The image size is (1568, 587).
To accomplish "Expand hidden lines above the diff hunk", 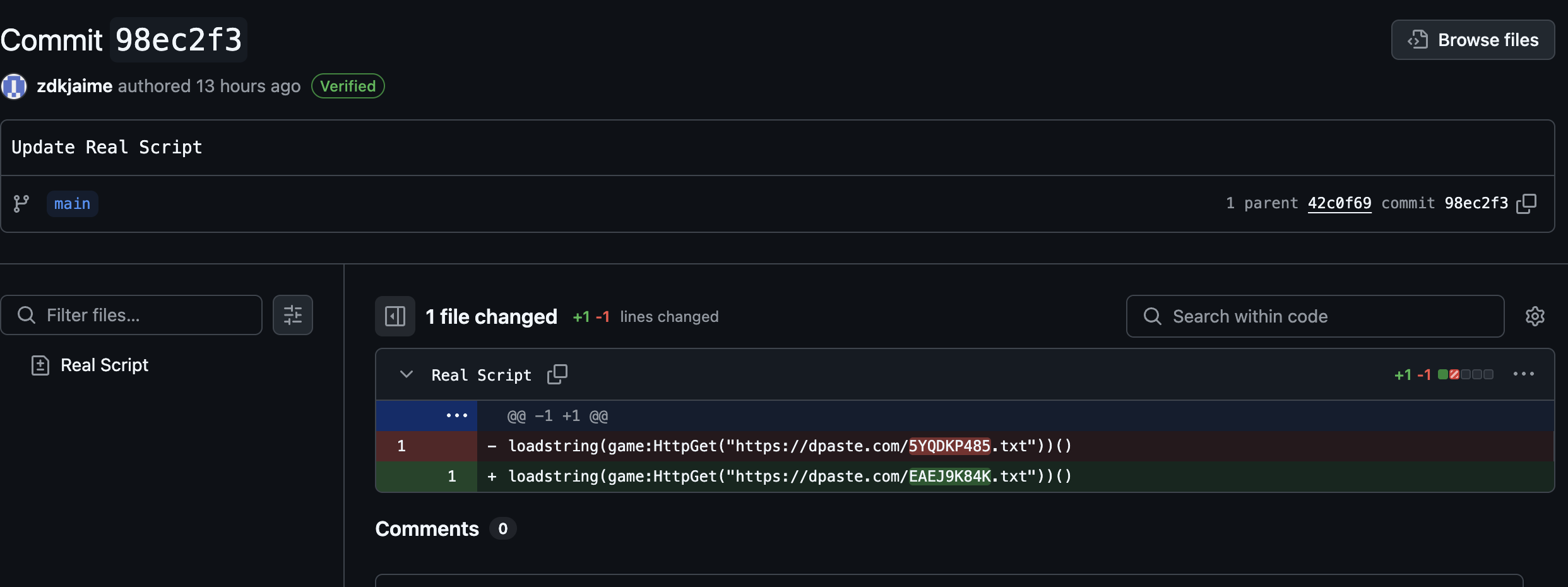I will [x=456, y=415].
